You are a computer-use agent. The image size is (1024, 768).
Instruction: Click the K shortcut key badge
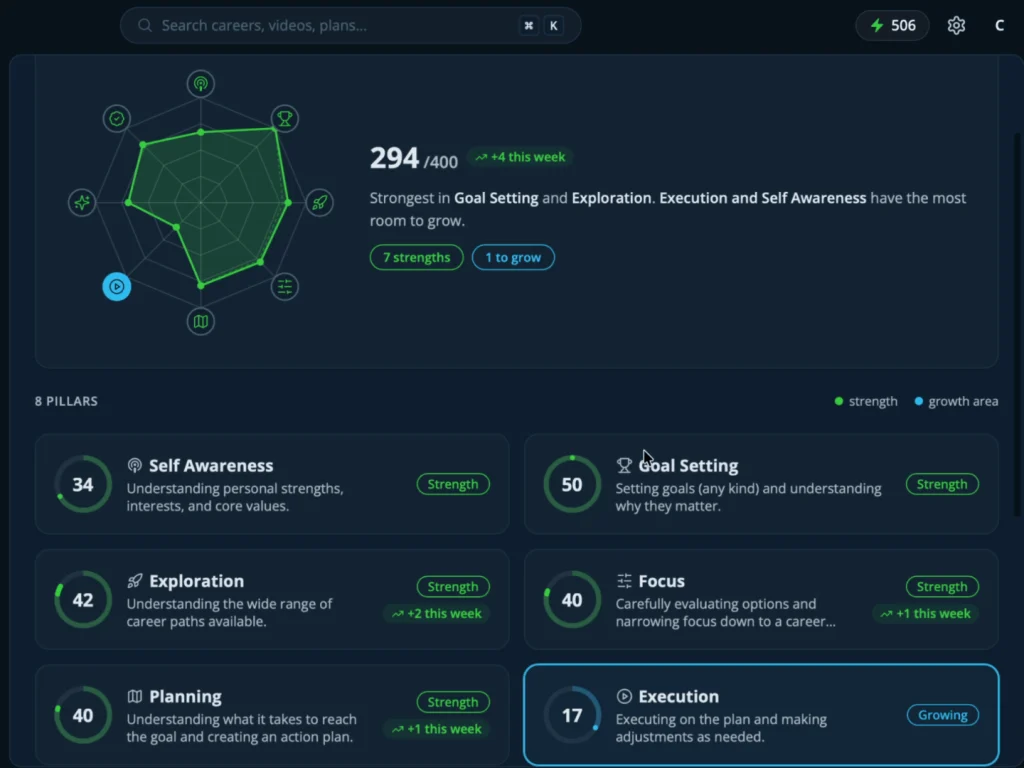point(553,25)
